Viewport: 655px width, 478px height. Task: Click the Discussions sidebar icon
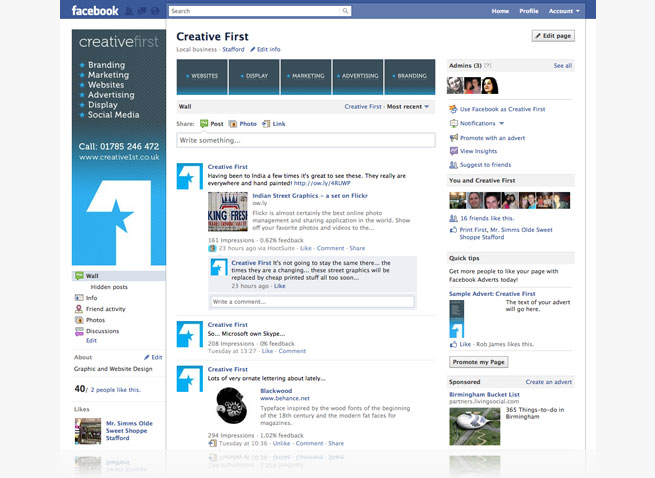(x=79, y=331)
